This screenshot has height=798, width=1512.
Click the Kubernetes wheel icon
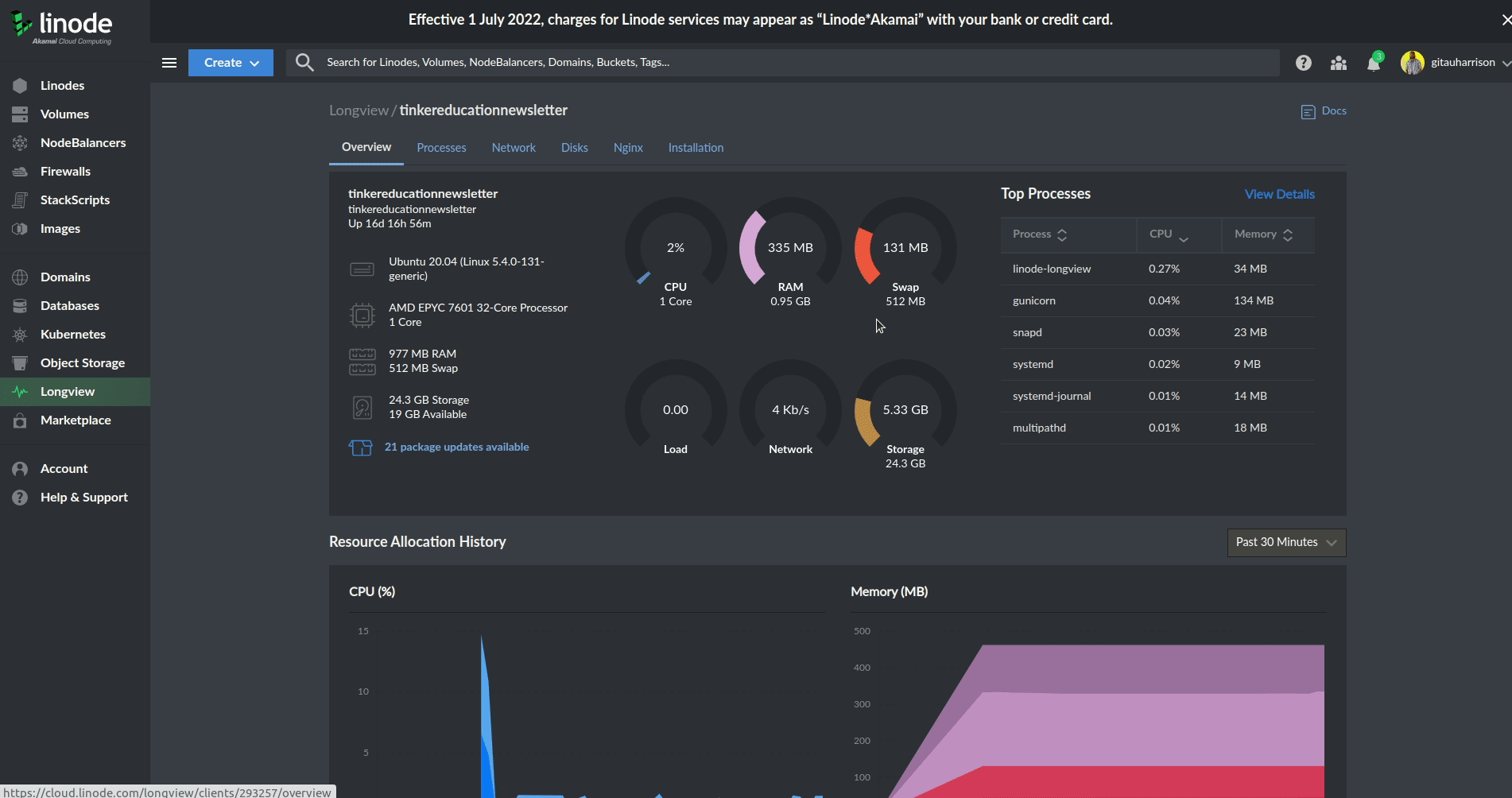(x=20, y=335)
